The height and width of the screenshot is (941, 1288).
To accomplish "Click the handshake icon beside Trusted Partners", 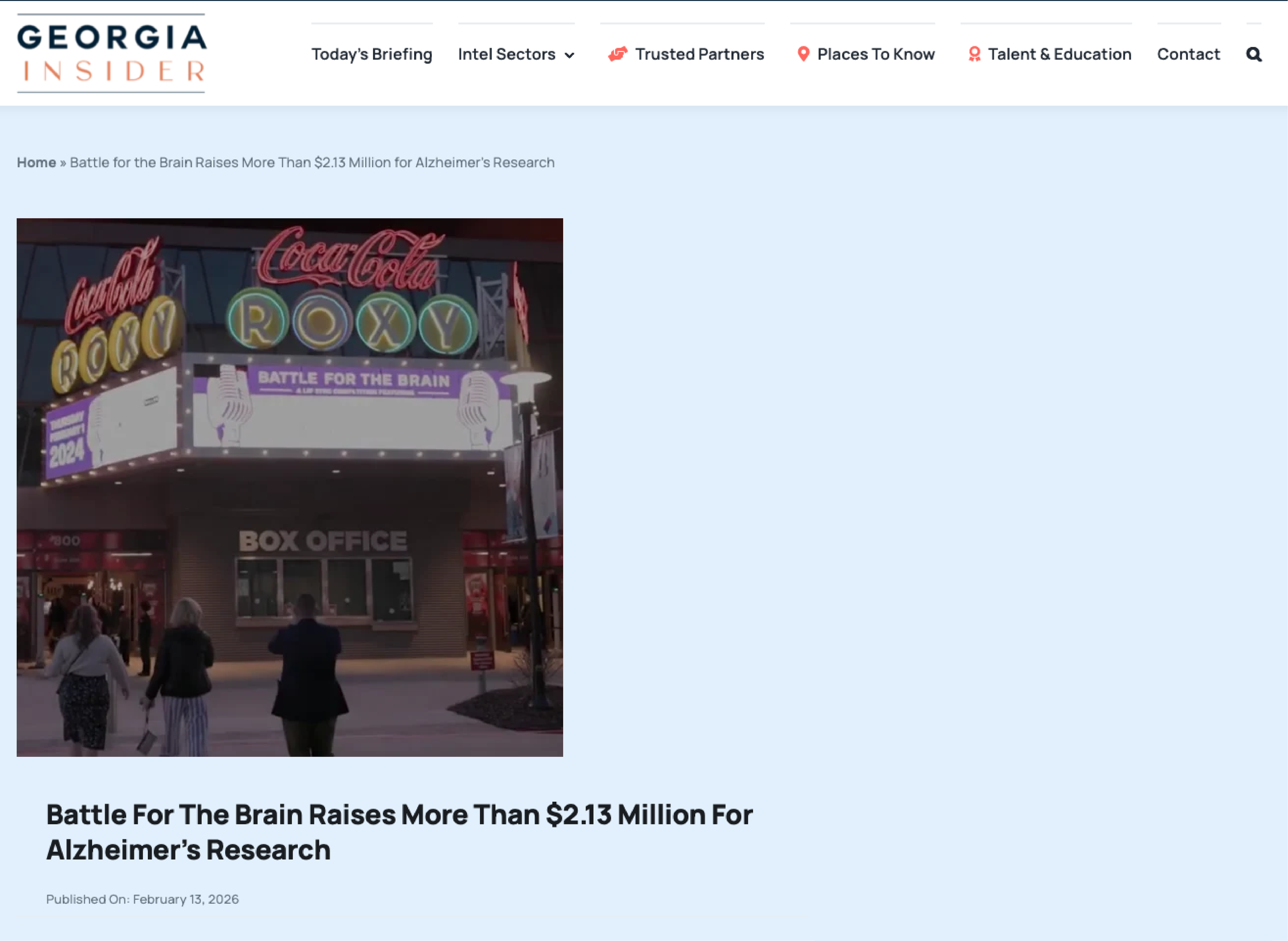I will (618, 54).
